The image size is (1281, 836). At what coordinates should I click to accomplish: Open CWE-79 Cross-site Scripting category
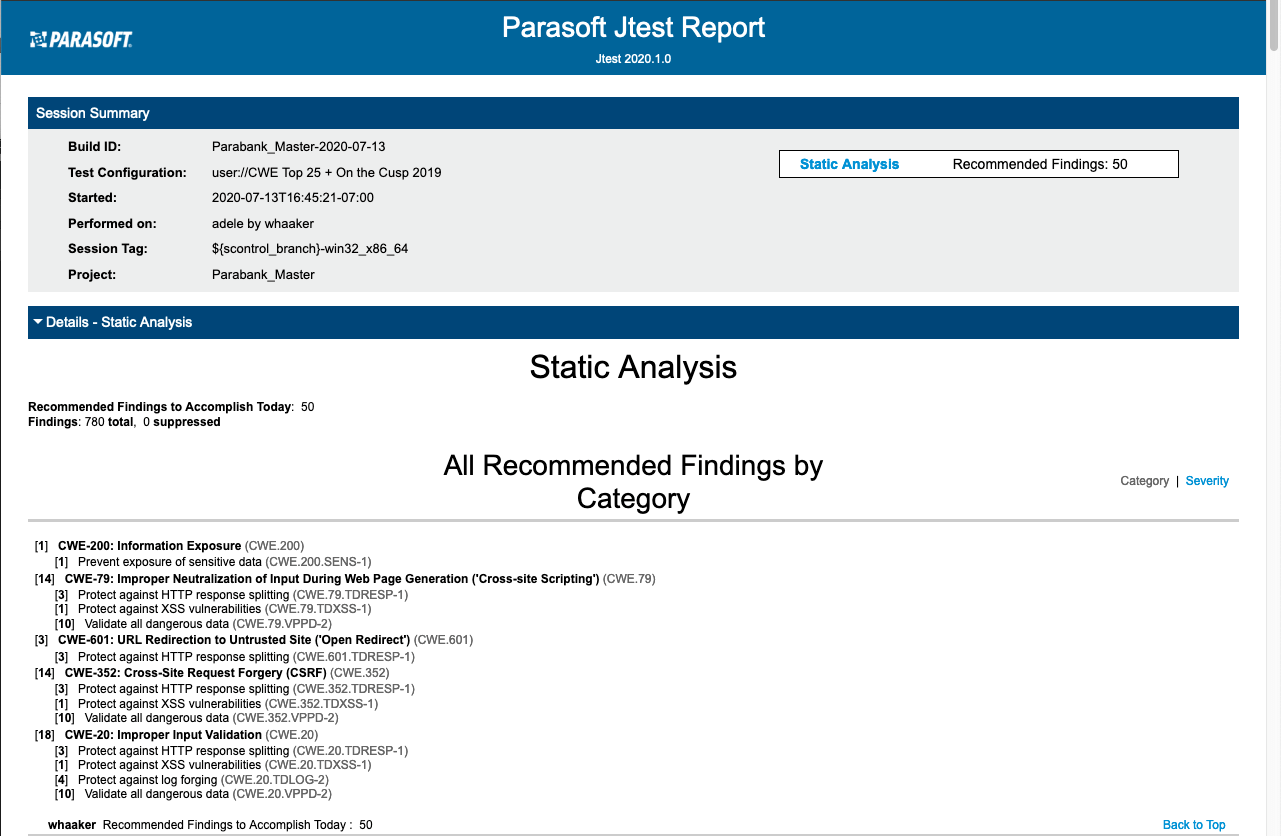coord(331,578)
